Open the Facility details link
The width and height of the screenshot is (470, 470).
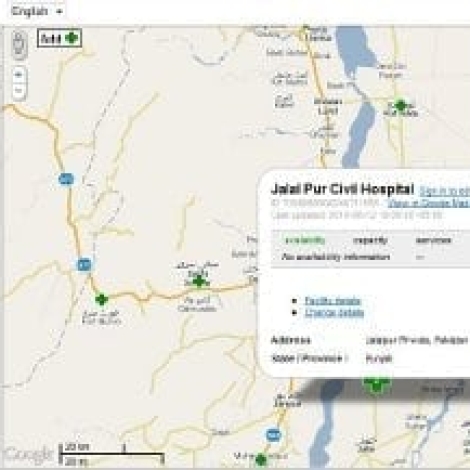332,301
